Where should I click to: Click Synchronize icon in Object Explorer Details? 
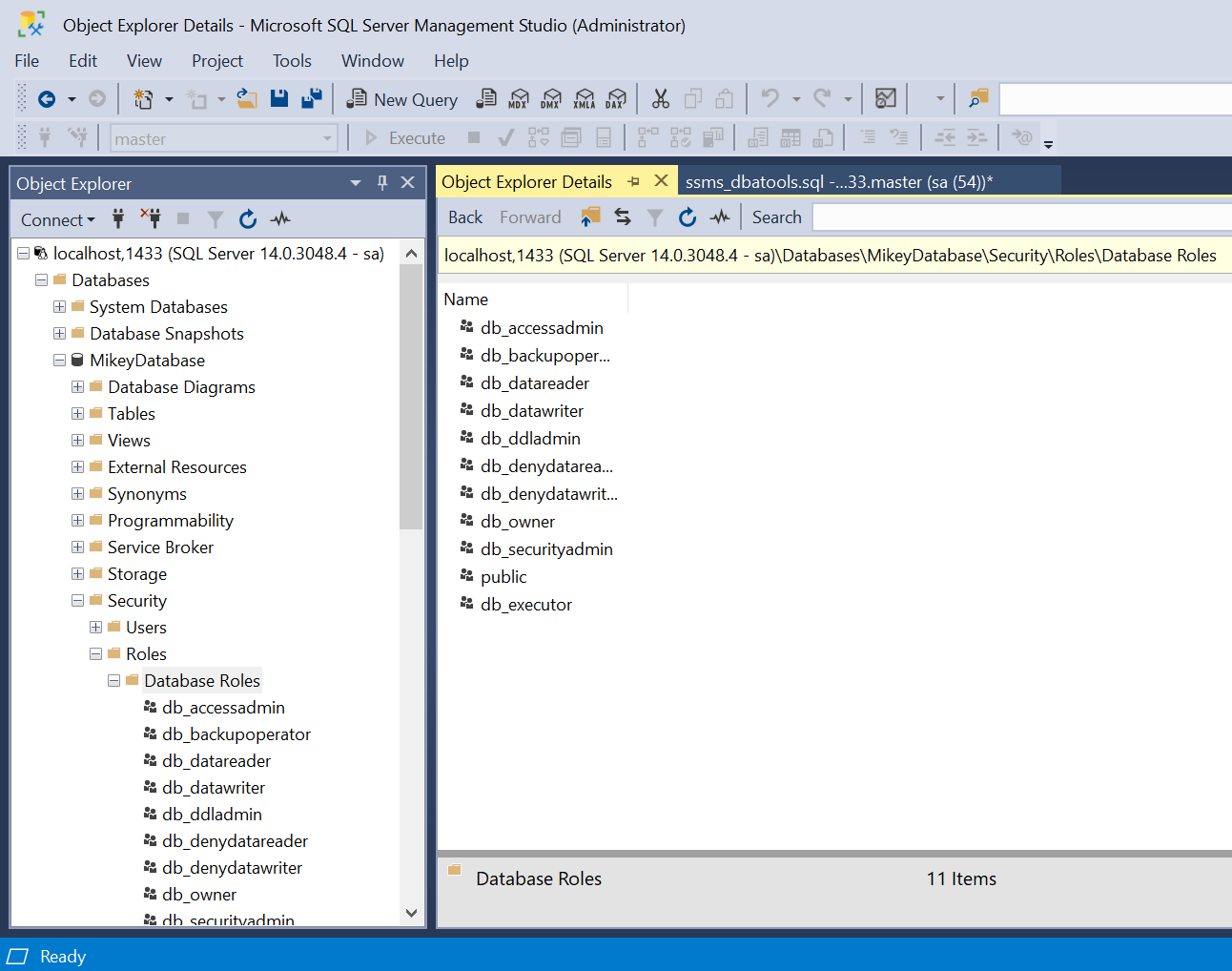623,217
